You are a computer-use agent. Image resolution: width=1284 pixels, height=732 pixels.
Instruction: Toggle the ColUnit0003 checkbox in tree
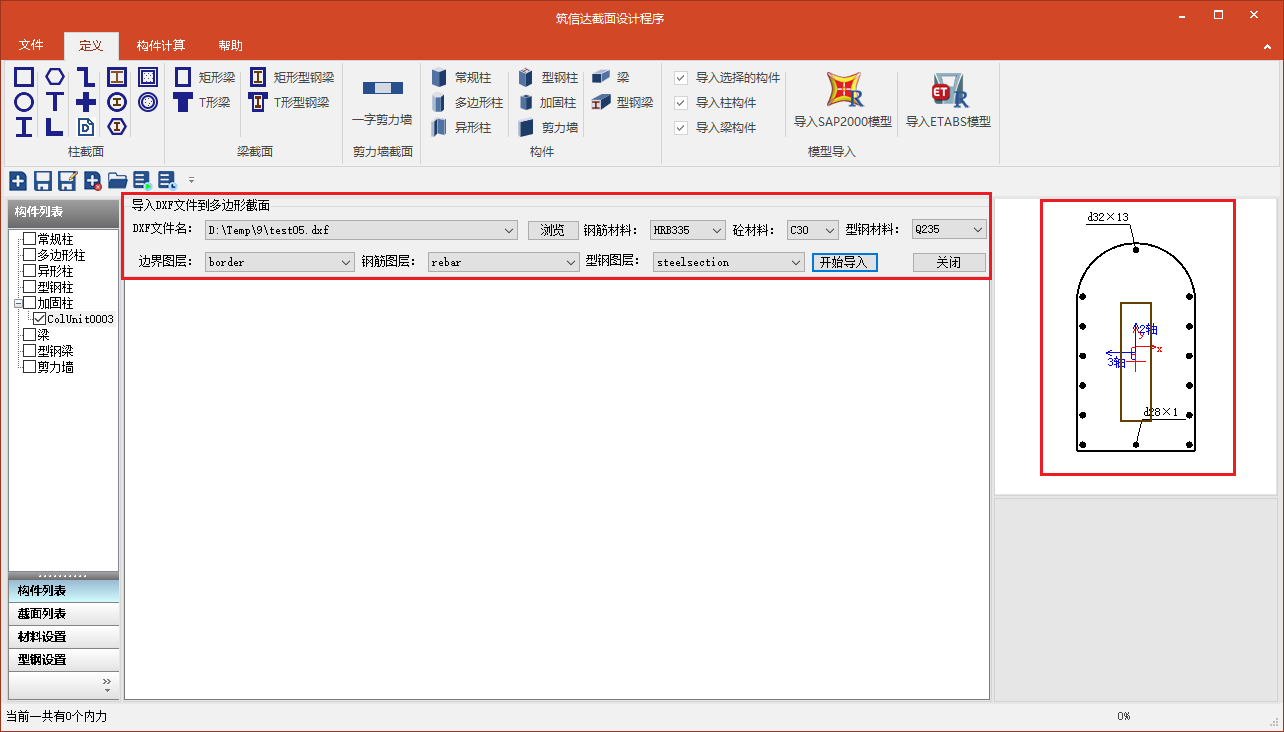[40, 319]
